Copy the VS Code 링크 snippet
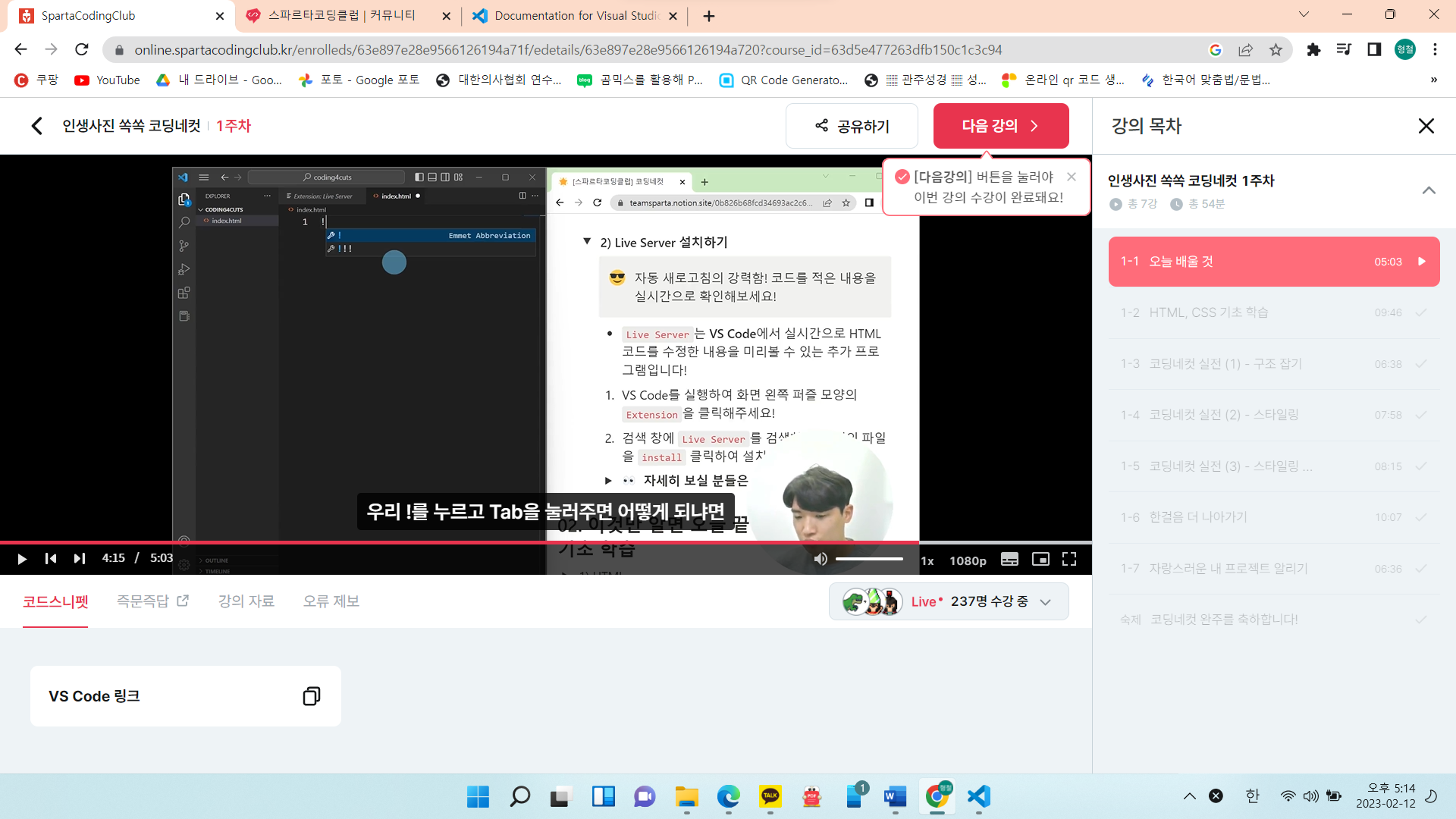Image resolution: width=1456 pixels, height=819 pixels. click(311, 696)
